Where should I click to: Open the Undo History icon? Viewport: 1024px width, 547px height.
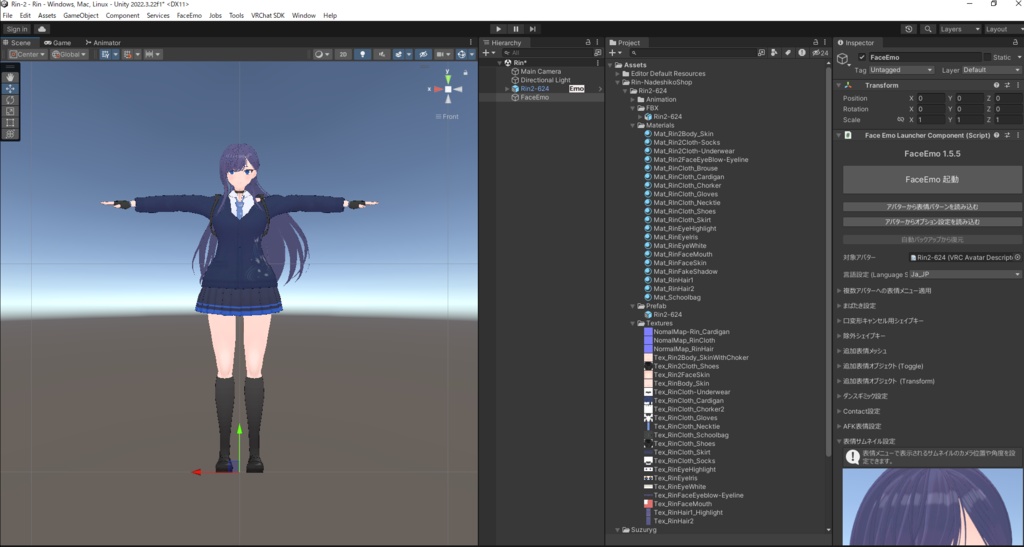click(x=909, y=29)
